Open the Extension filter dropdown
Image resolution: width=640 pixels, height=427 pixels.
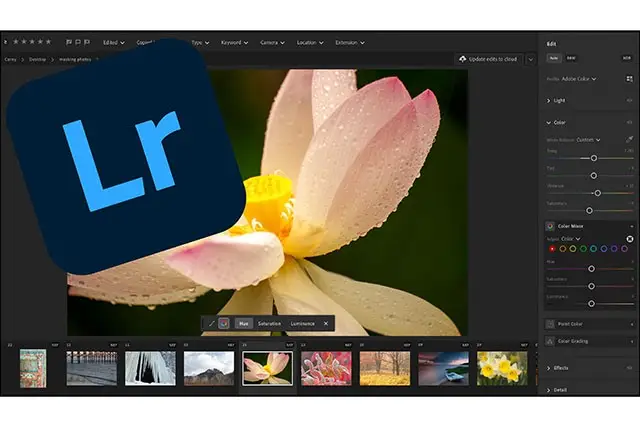[x=350, y=42]
